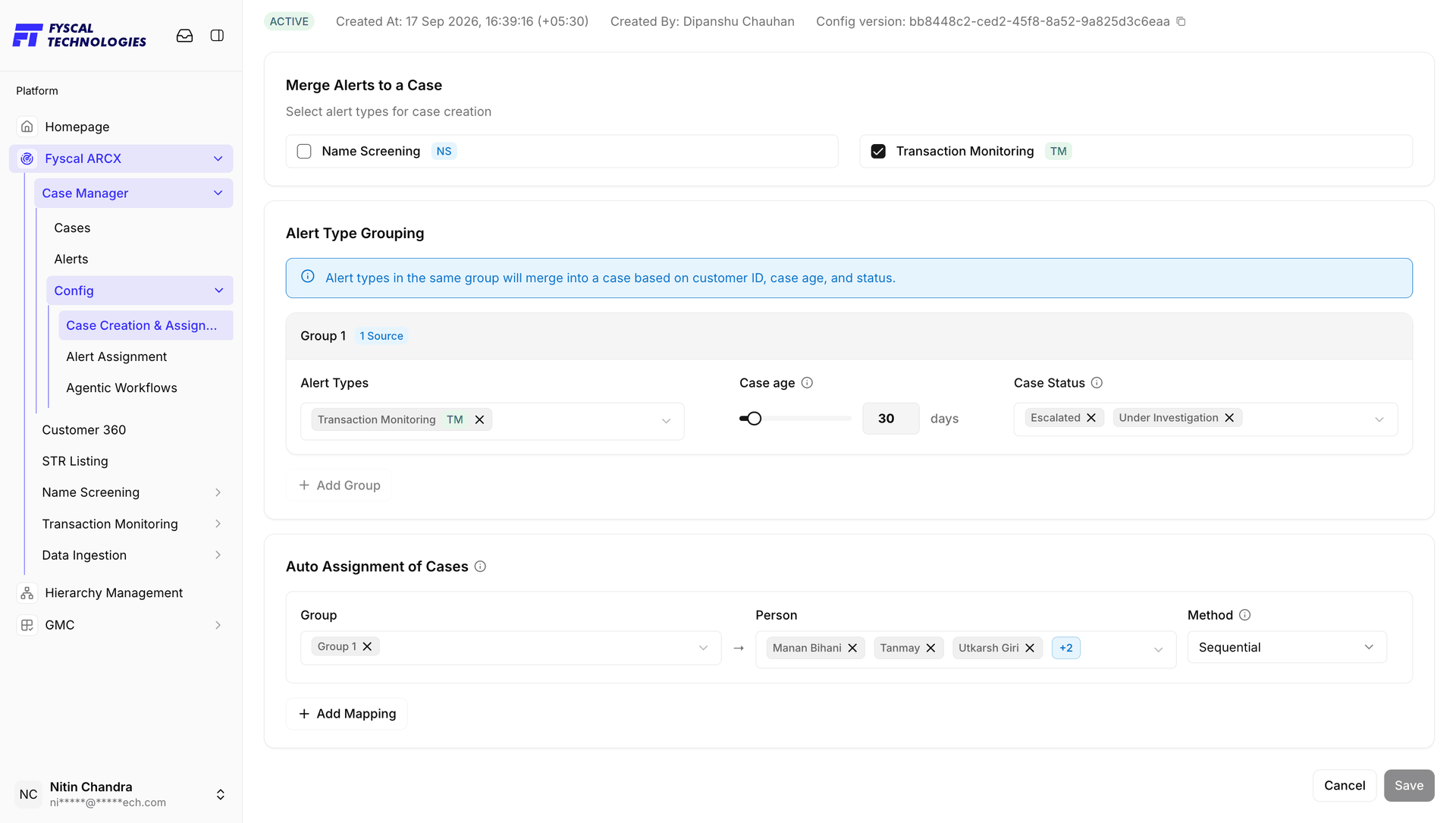The image size is (1456, 823).
Task: Go to Cases in sidebar
Action: point(72,228)
